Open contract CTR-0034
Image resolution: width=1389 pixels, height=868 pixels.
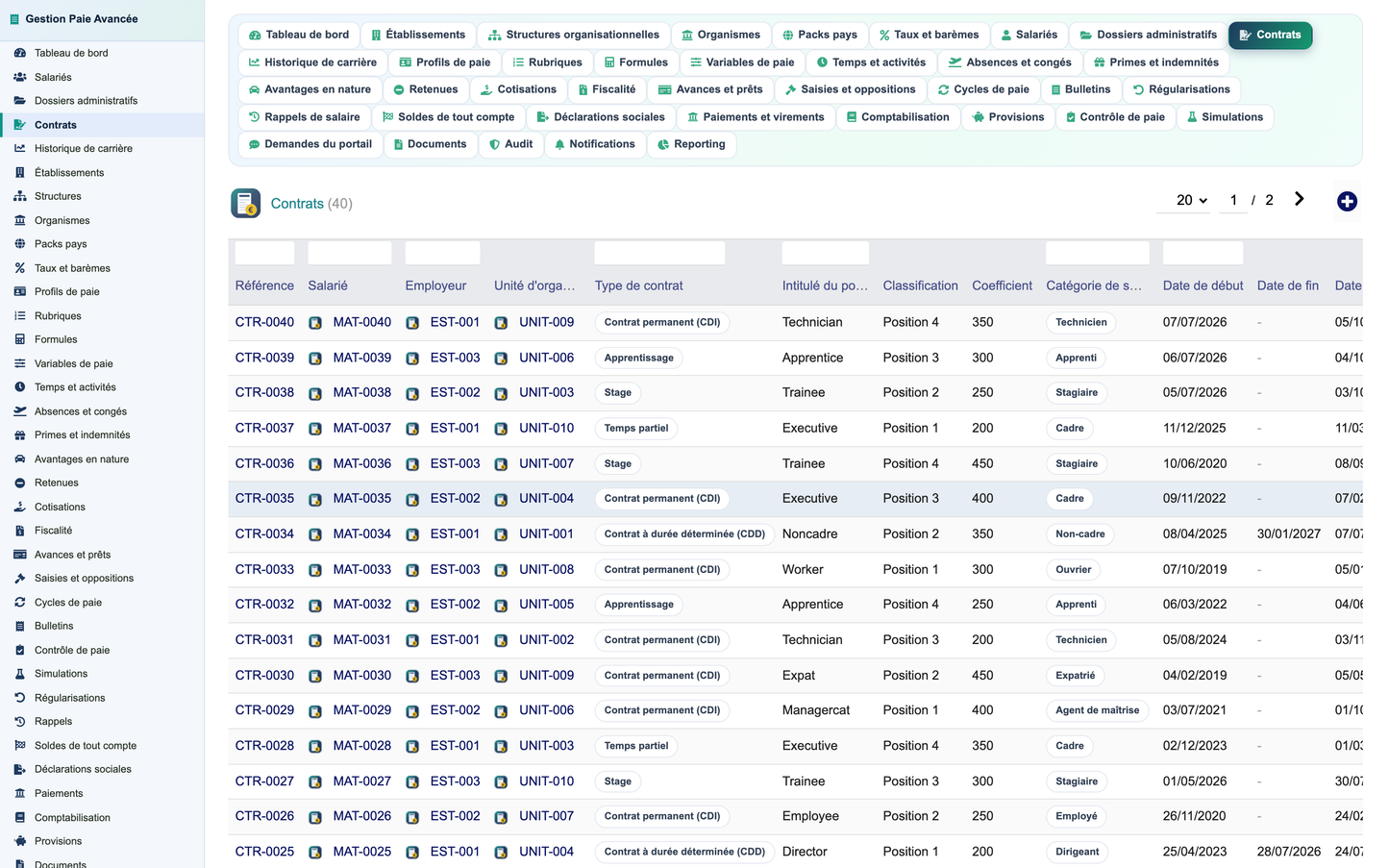(x=264, y=533)
